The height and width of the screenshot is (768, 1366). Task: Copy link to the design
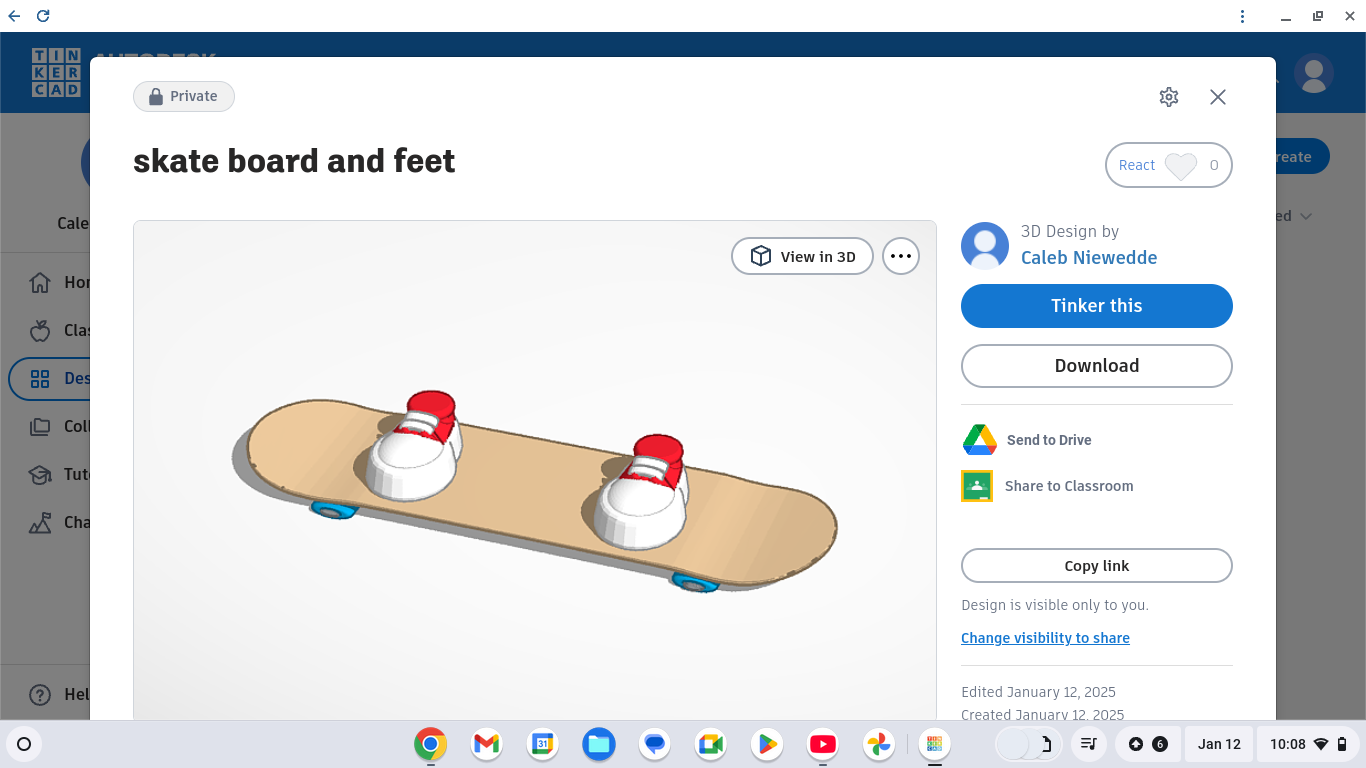tap(1096, 566)
